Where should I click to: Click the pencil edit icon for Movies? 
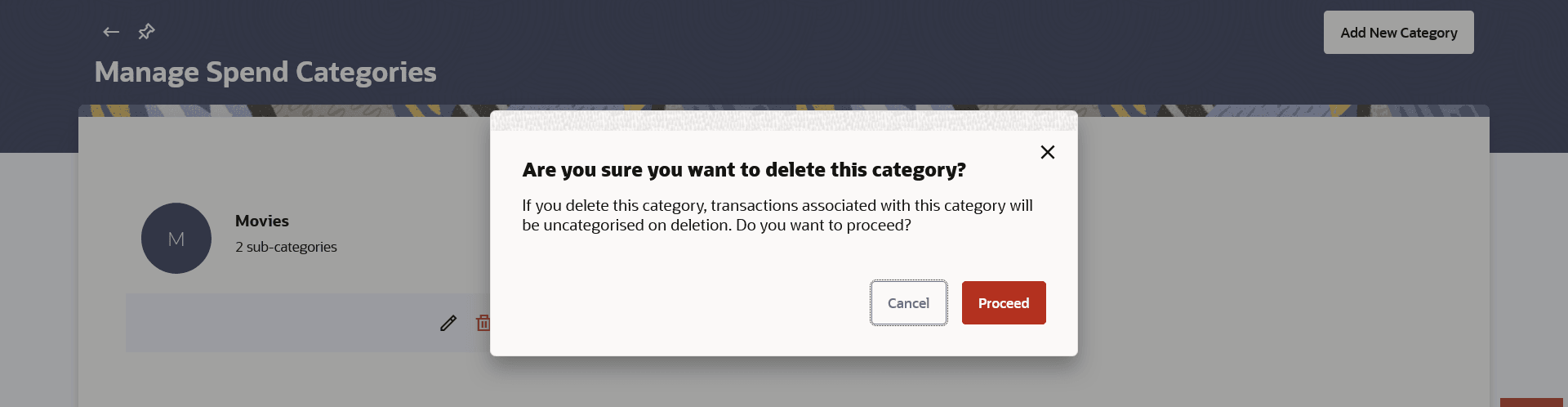click(448, 323)
